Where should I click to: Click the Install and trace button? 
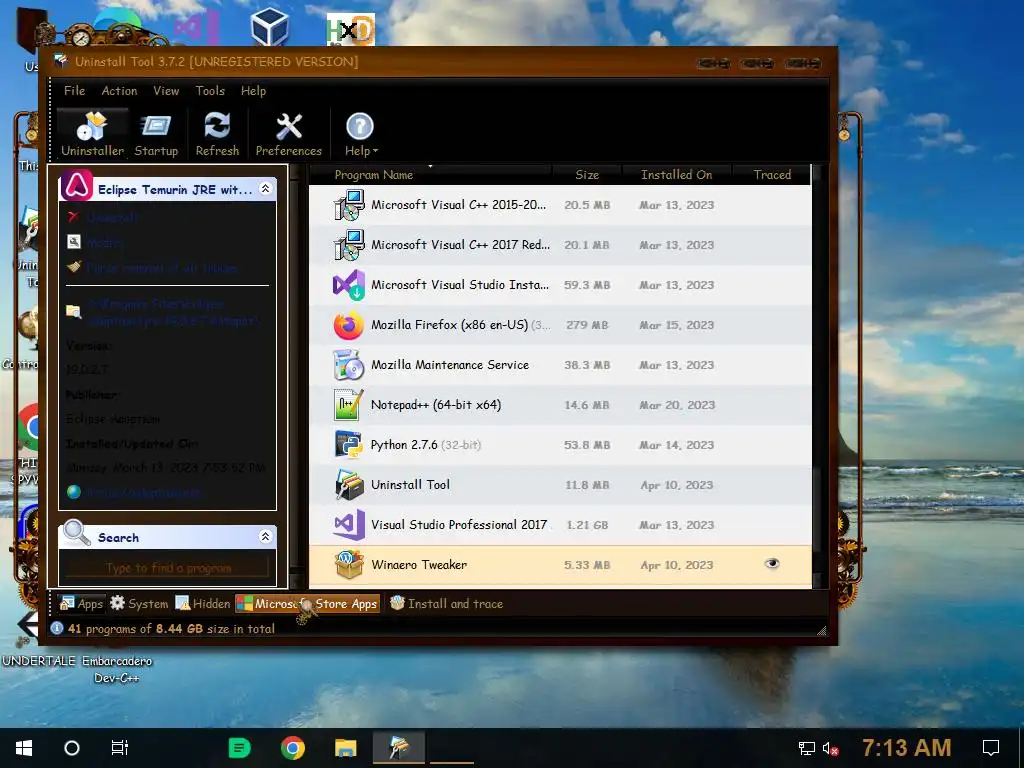447,603
